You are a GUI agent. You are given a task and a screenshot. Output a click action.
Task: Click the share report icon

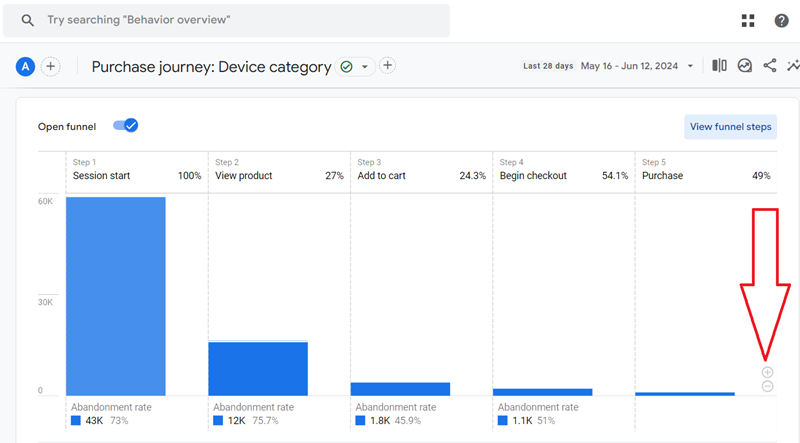point(770,66)
